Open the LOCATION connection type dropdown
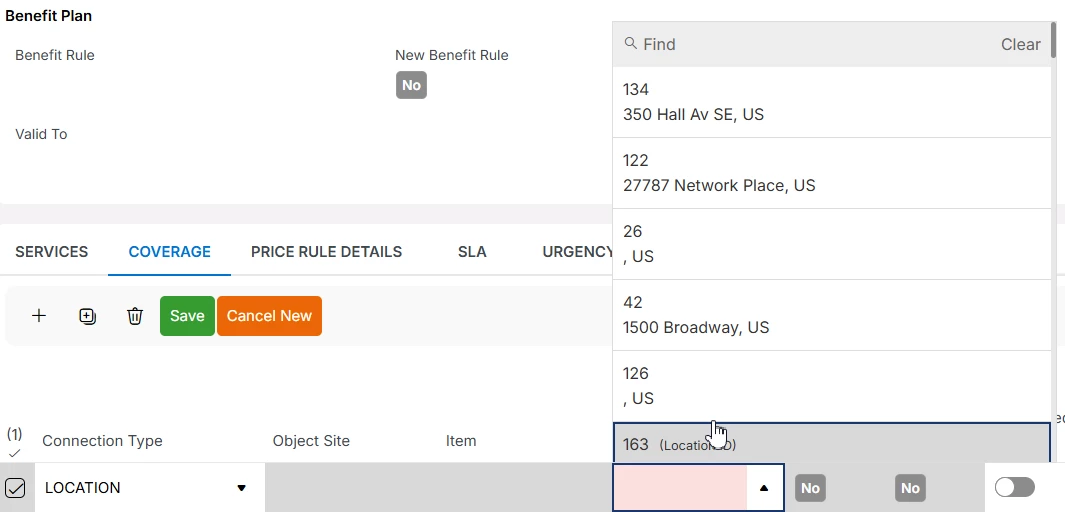Image resolution: width=1065 pixels, height=512 pixels. (241, 488)
